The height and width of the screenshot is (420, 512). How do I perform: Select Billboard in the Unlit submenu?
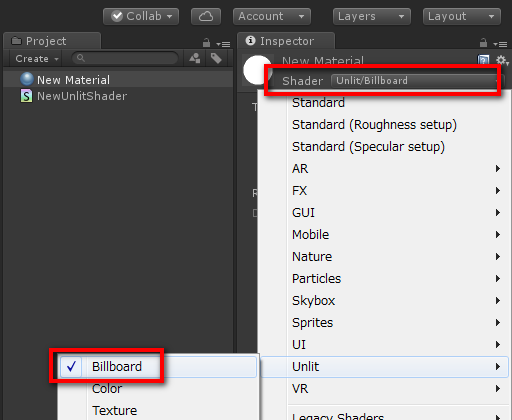point(158,367)
